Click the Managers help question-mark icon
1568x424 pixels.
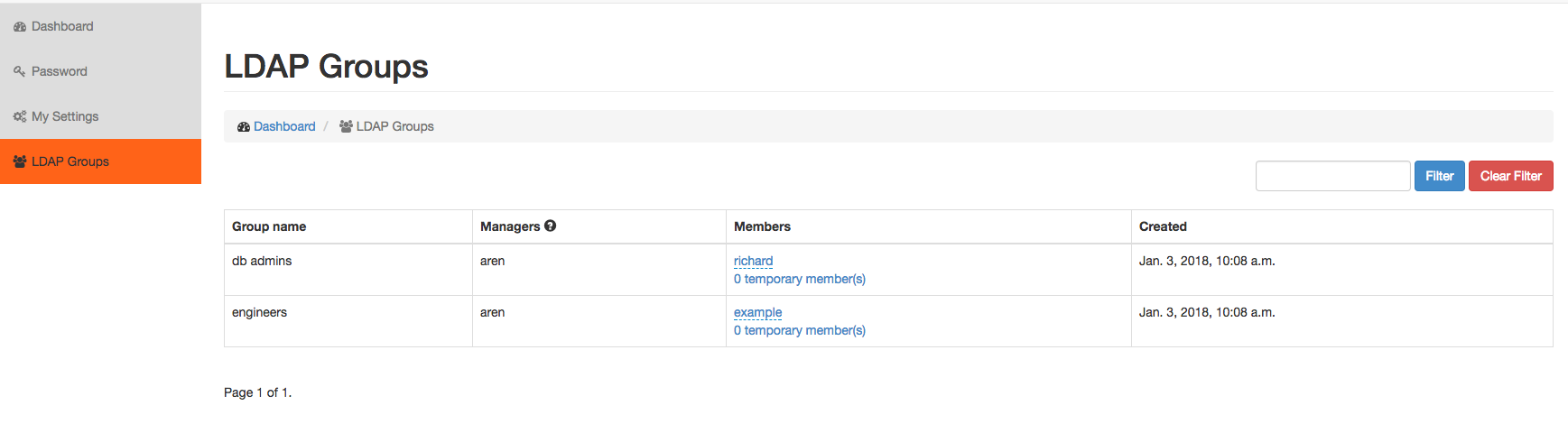coord(551,226)
